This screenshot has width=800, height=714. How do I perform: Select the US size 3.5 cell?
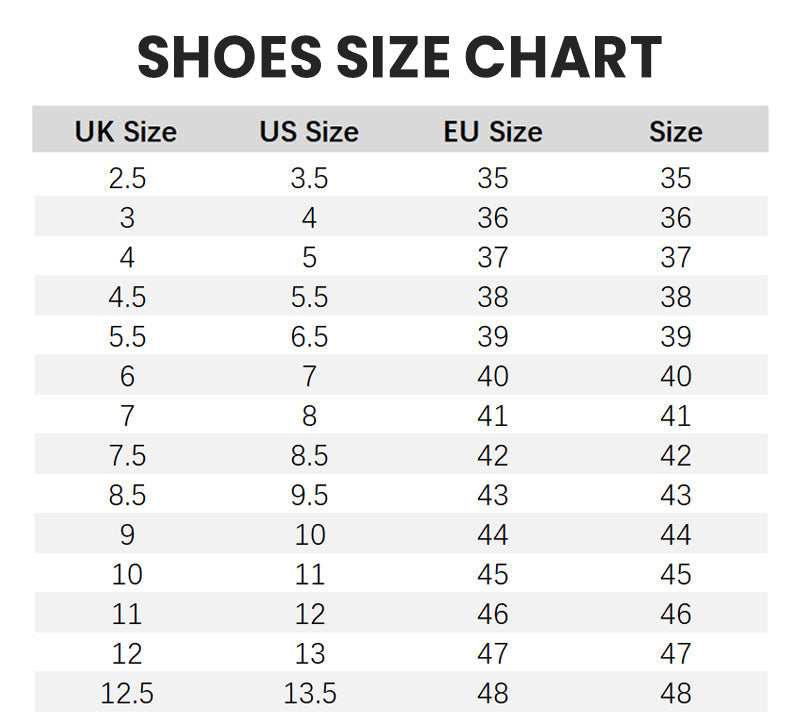309,178
